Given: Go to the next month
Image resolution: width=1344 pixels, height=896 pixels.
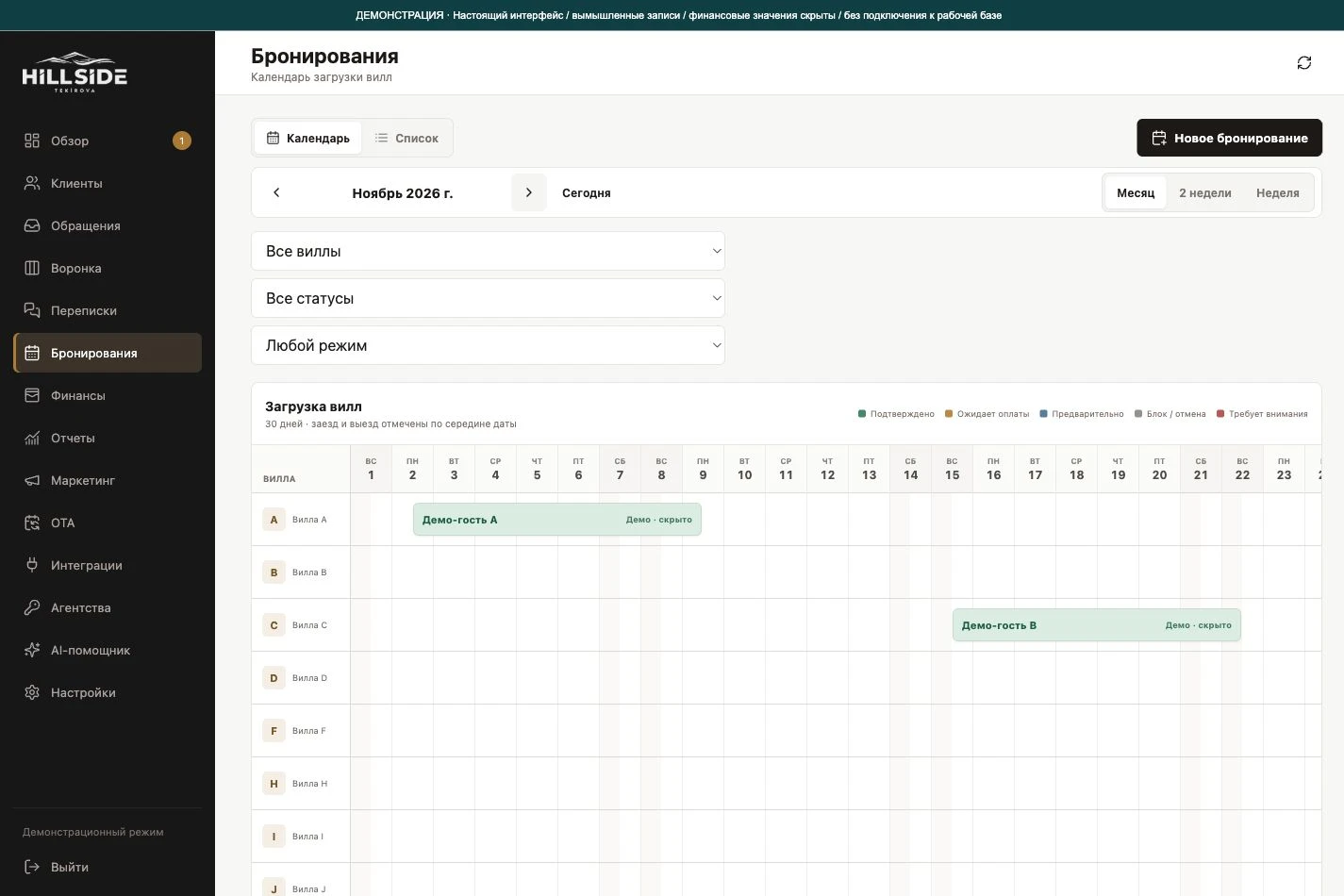Looking at the screenshot, I should (529, 192).
